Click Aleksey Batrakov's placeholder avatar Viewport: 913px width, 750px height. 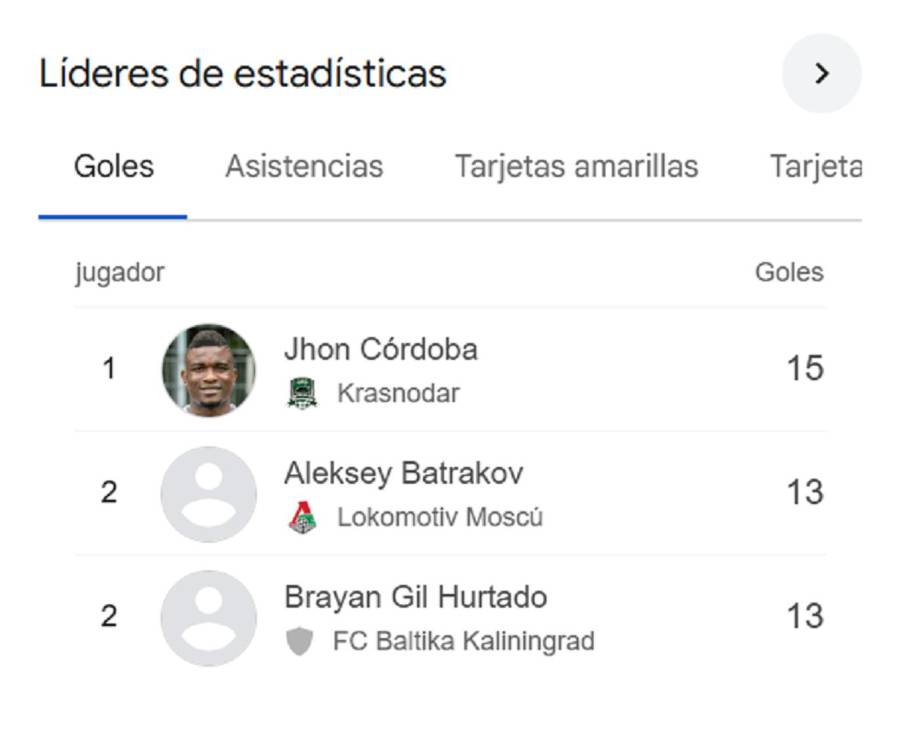(207, 493)
